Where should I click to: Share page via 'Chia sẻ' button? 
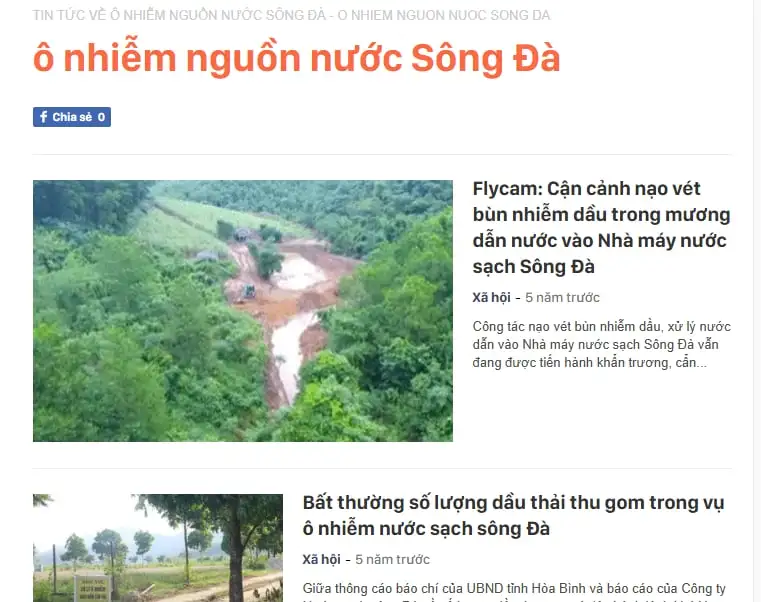coord(72,117)
